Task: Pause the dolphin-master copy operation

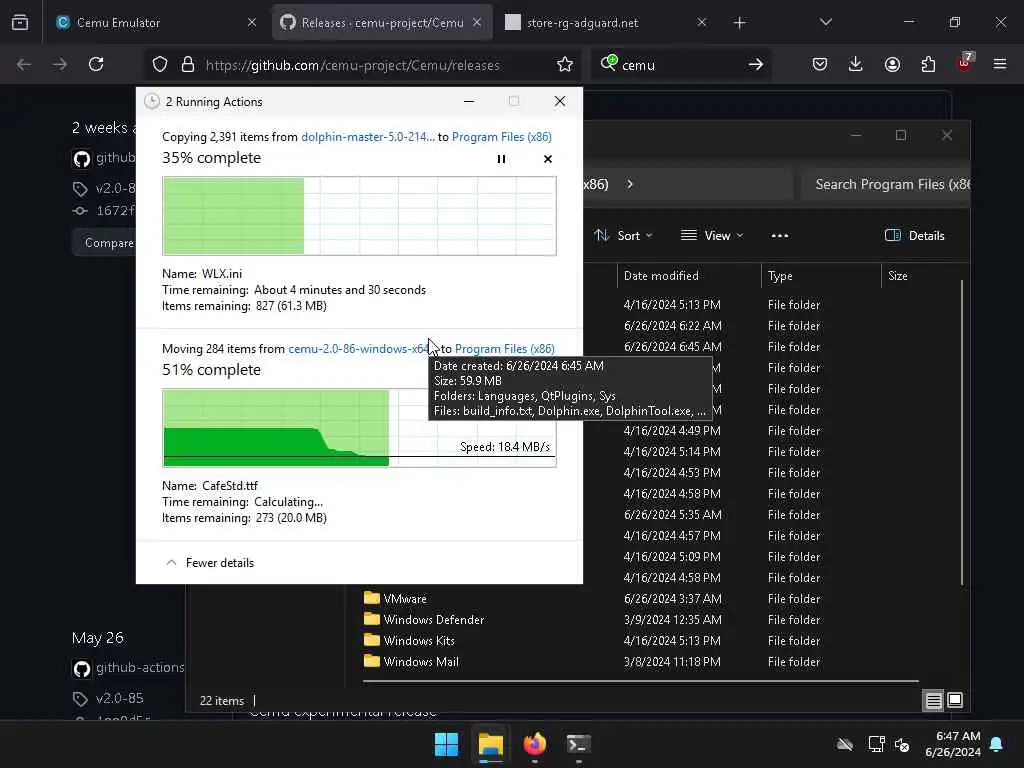Action: [501, 159]
